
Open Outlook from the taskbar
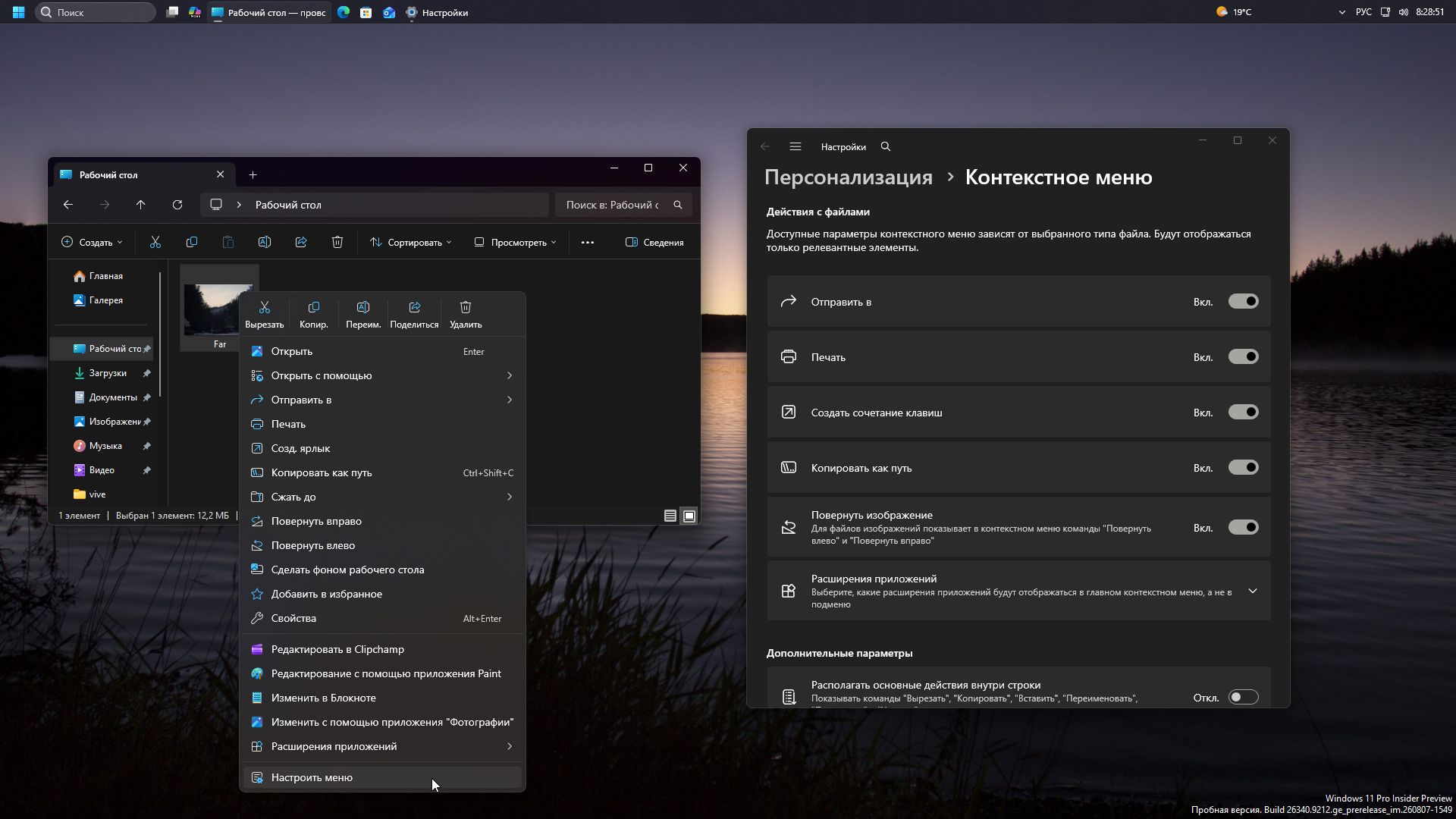coord(389,12)
